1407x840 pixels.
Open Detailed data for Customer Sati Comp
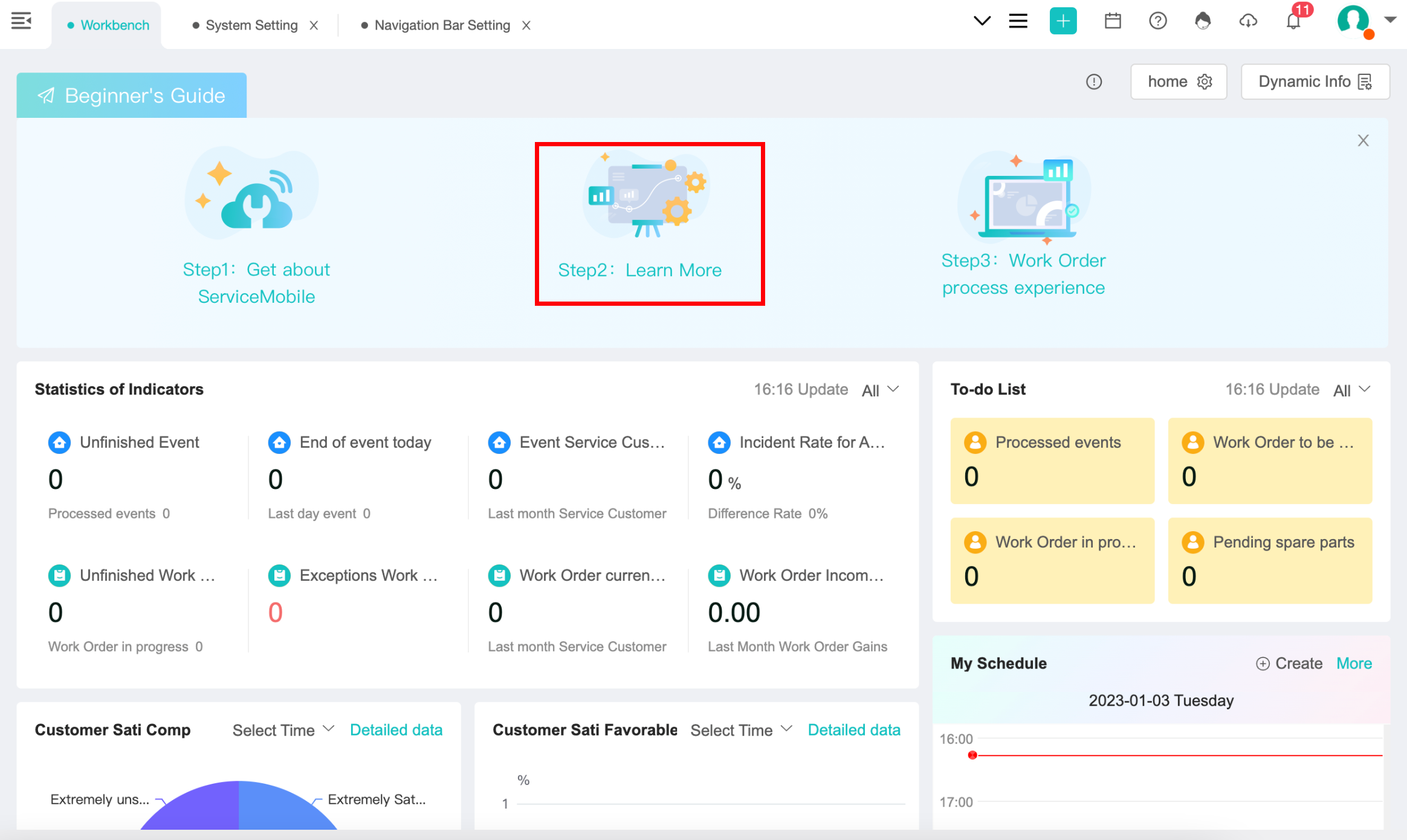396,730
